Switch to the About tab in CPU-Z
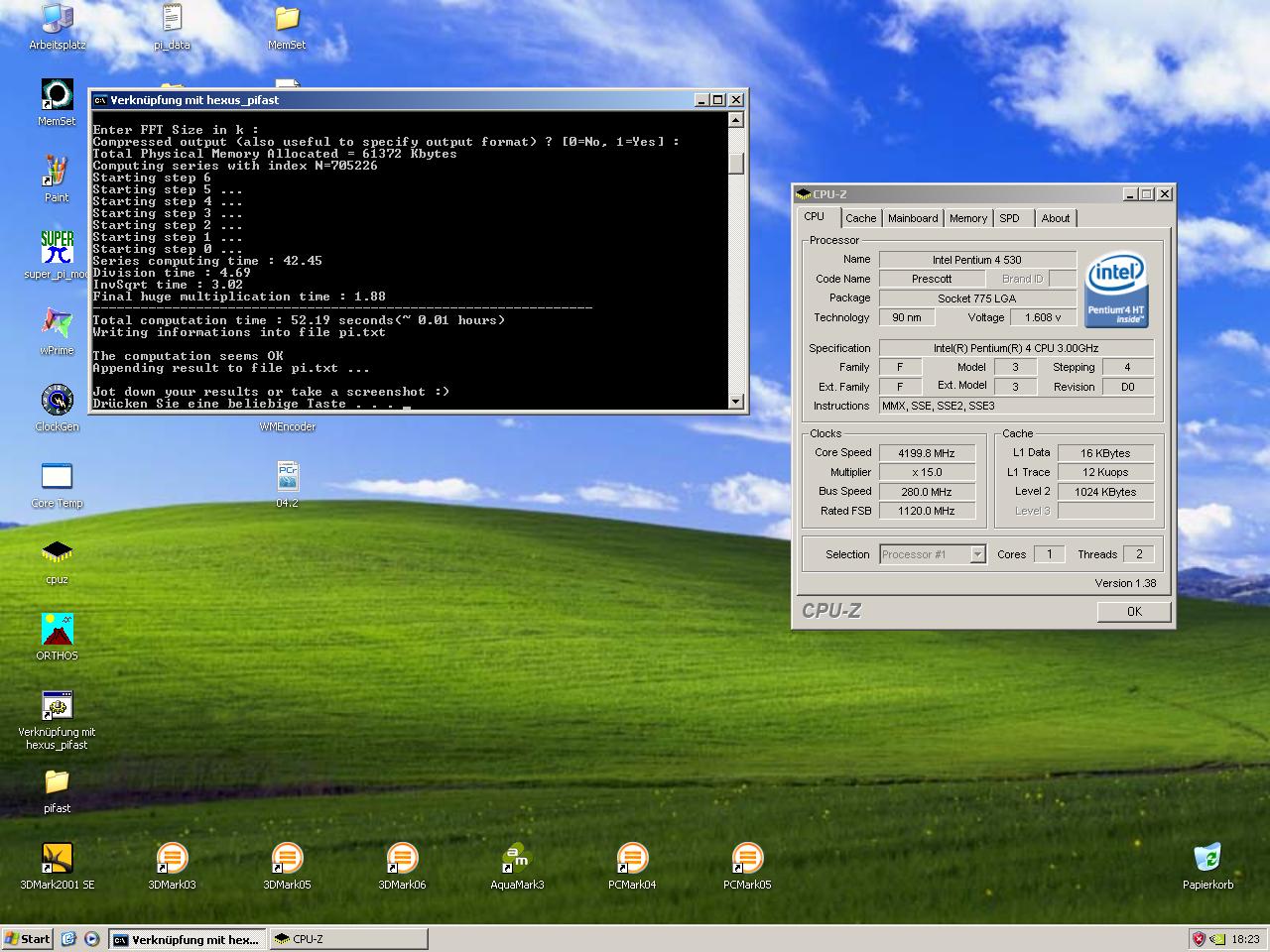The image size is (1270, 952). tap(1056, 218)
